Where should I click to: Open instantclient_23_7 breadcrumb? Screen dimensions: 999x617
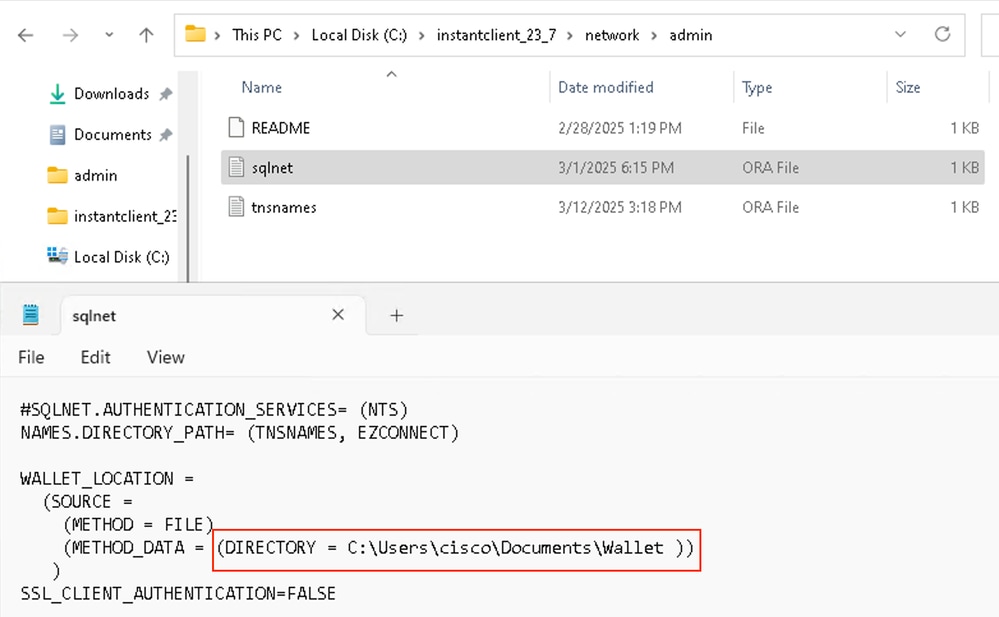pyautogui.click(x=496, y=35)
